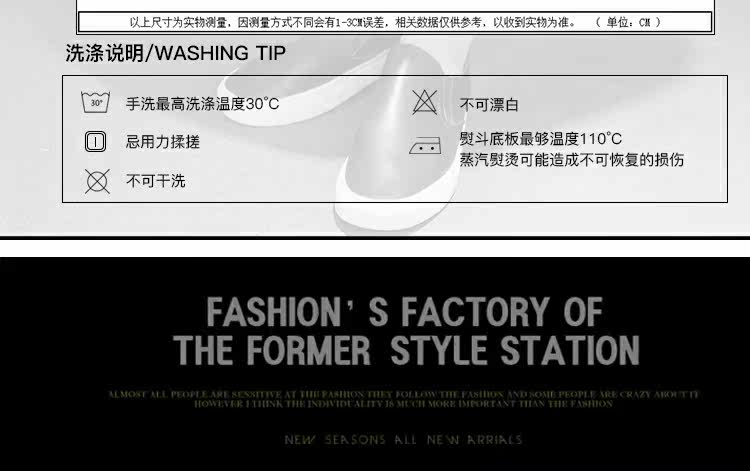Click the measurement note about 1-3CM error

pos(353,22)
